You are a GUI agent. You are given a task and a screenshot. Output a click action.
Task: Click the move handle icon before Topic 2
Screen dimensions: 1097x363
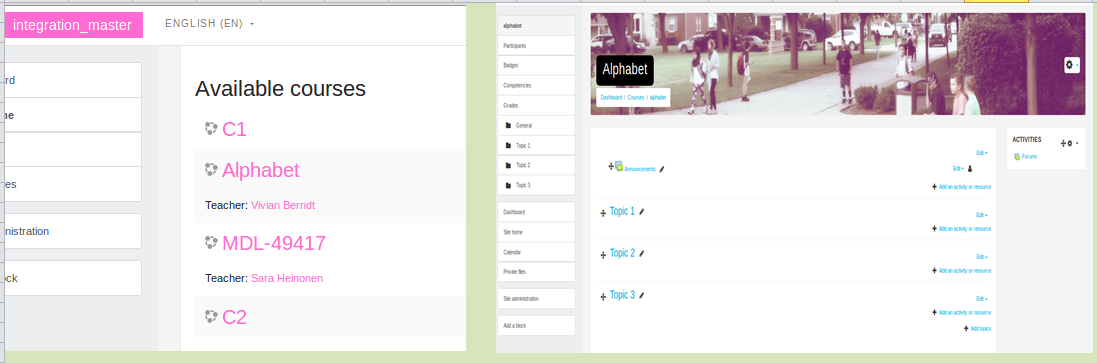pyautogui.click(x=603, y=255)
